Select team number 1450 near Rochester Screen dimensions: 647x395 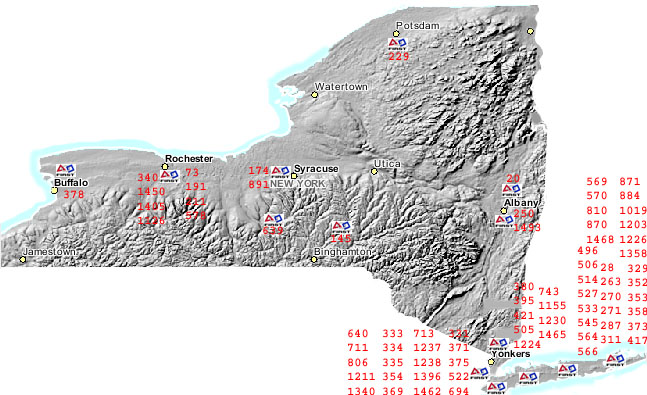point(151,192)
